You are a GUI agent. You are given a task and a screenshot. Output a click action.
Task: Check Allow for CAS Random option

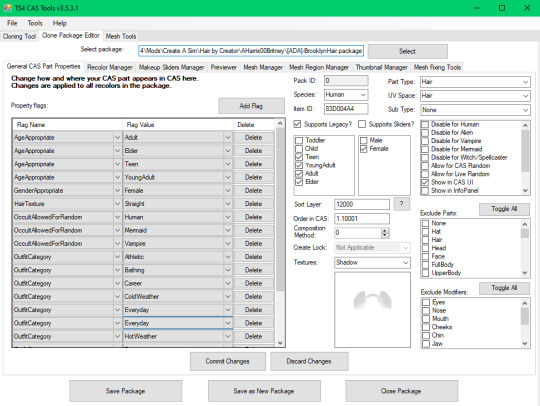425,166
